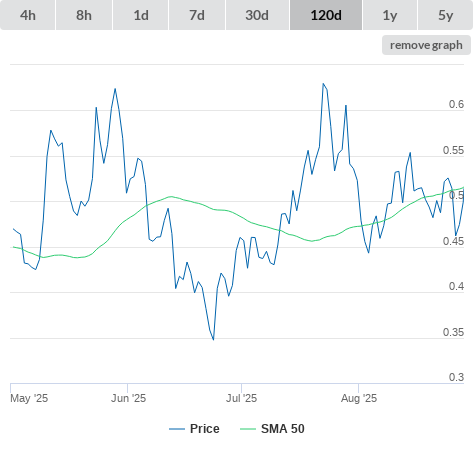Click the active 120d tab

click(326, 15)
